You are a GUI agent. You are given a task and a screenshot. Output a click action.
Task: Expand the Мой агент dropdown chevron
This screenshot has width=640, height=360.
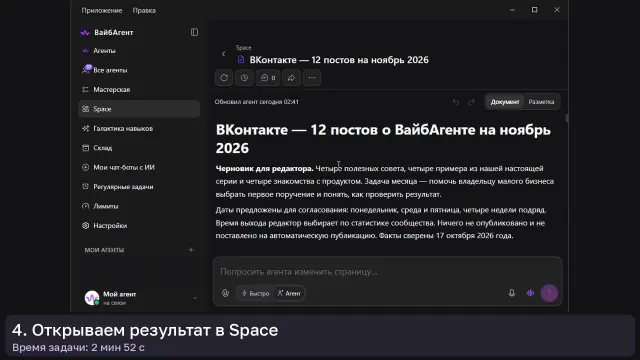click(x=195, y=298)
